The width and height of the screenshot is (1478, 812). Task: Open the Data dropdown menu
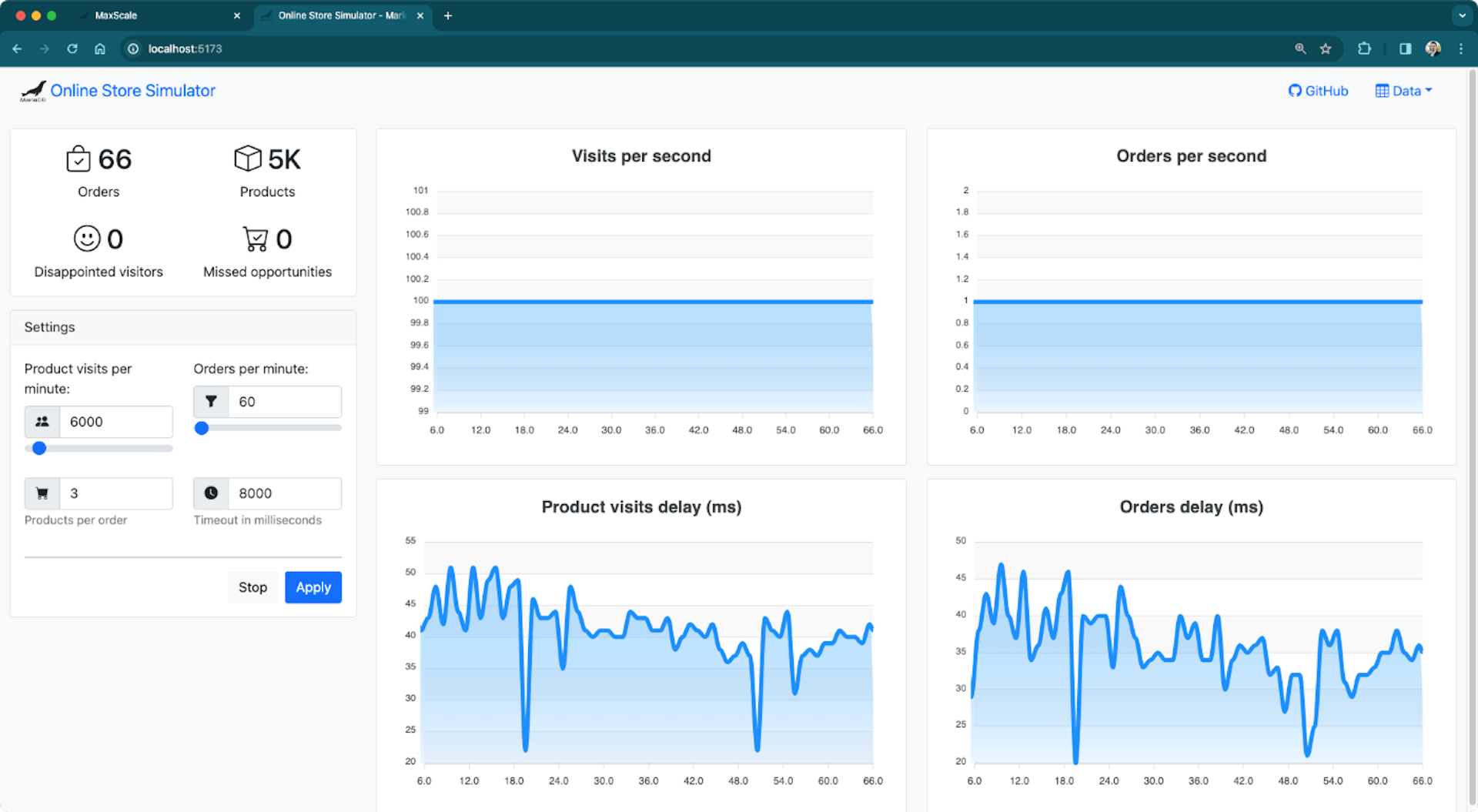[1403, 90]
